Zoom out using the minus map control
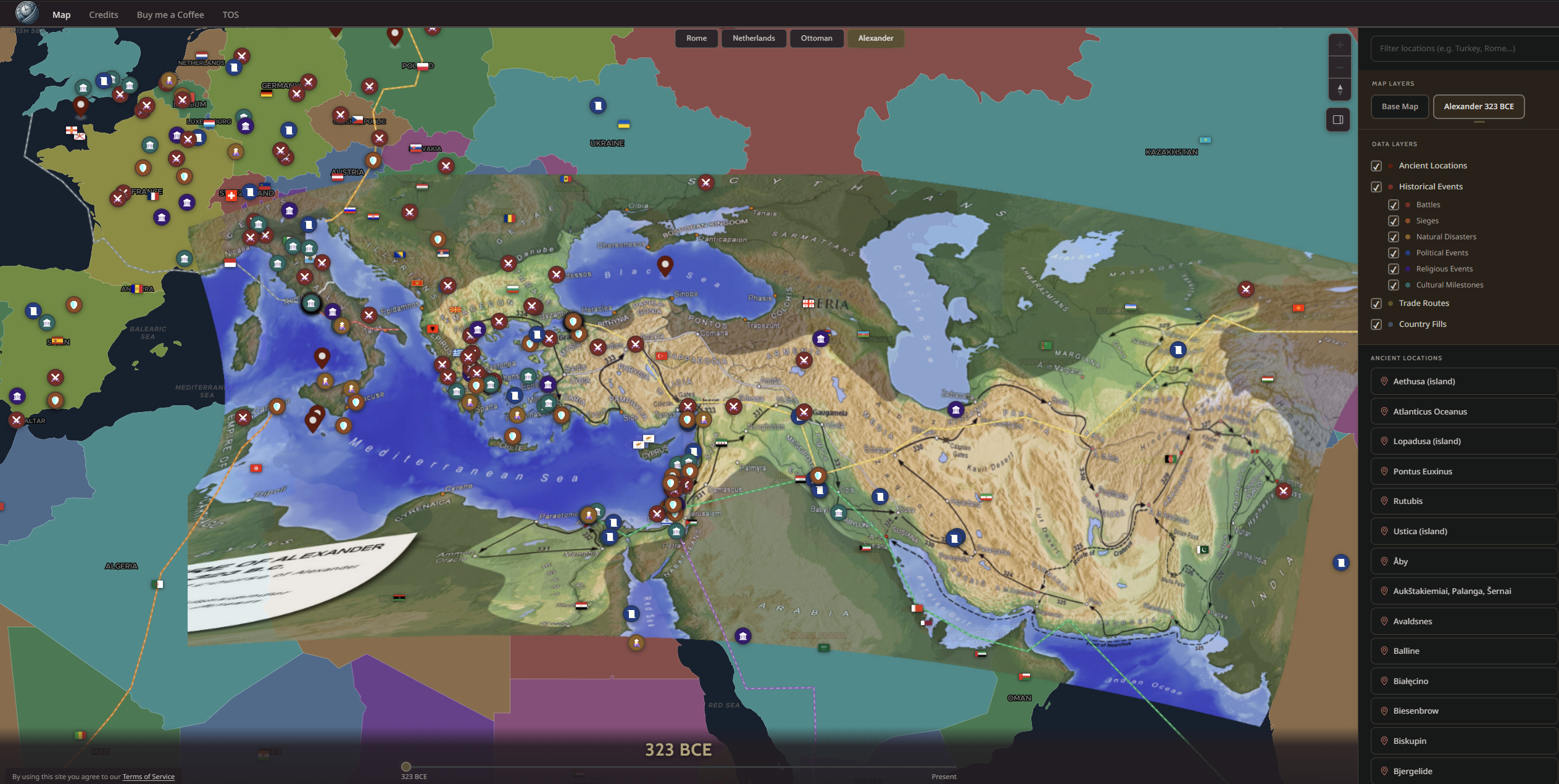This screenshot has width=1559, height=784. [x=1339, y=67]
